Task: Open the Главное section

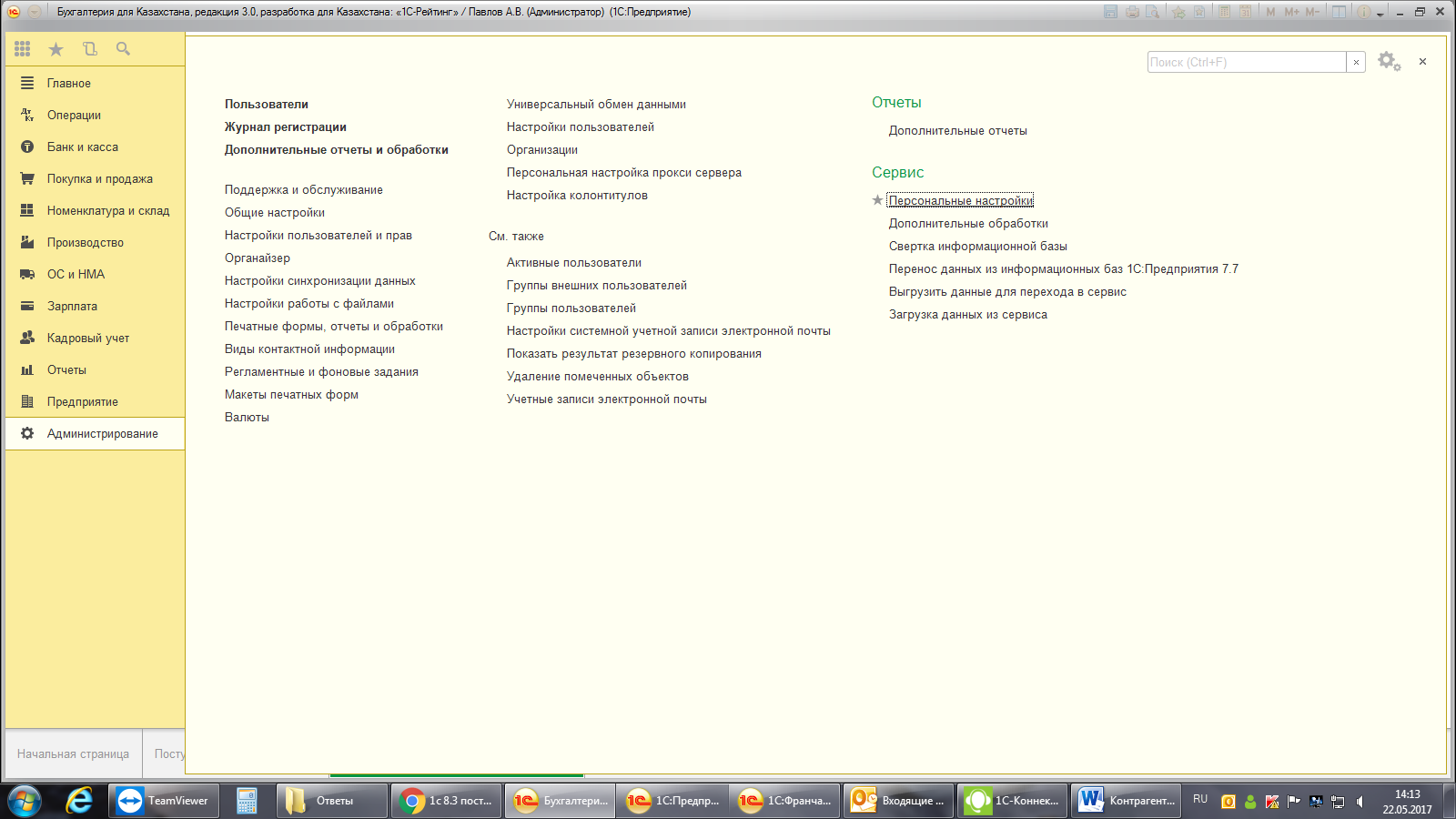Action: (95, 83)
